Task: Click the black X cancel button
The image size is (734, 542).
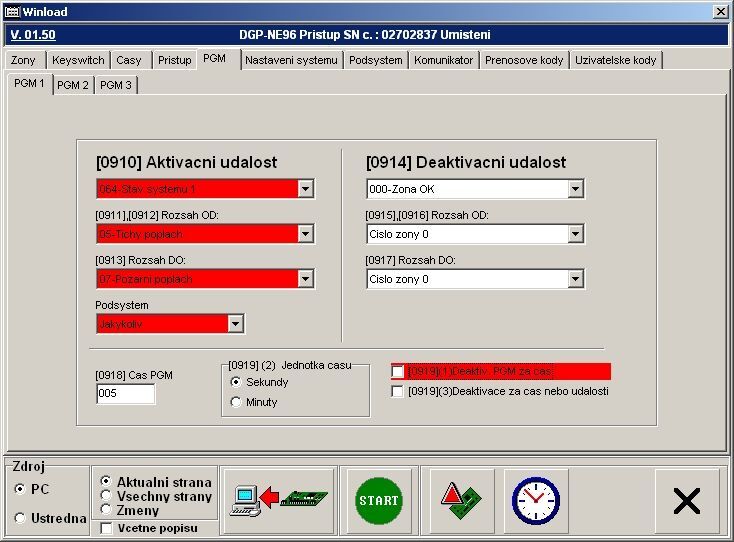Action: click(686, 500)
